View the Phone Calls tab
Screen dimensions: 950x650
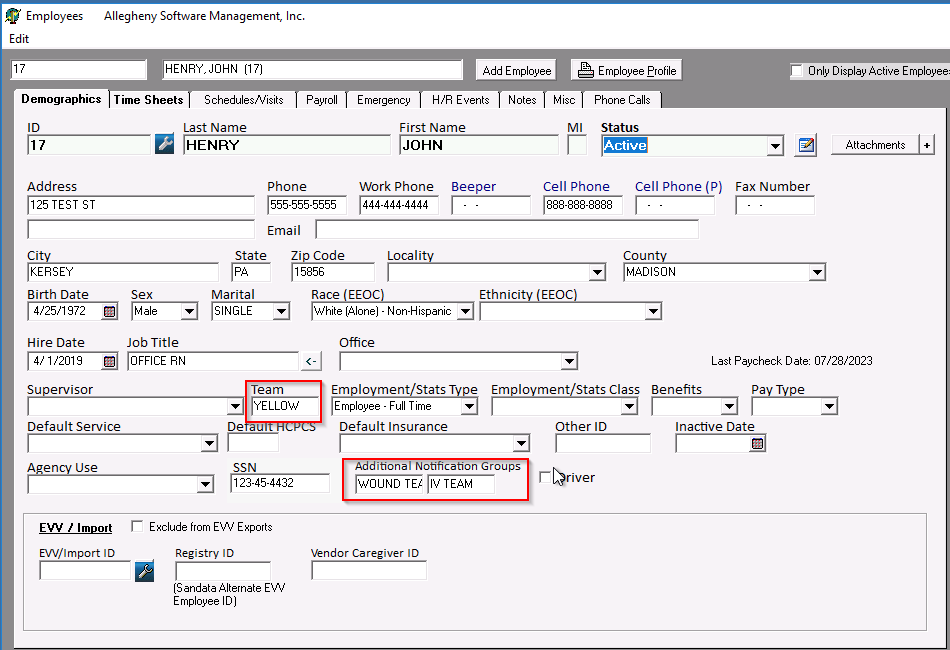(622, 100)
